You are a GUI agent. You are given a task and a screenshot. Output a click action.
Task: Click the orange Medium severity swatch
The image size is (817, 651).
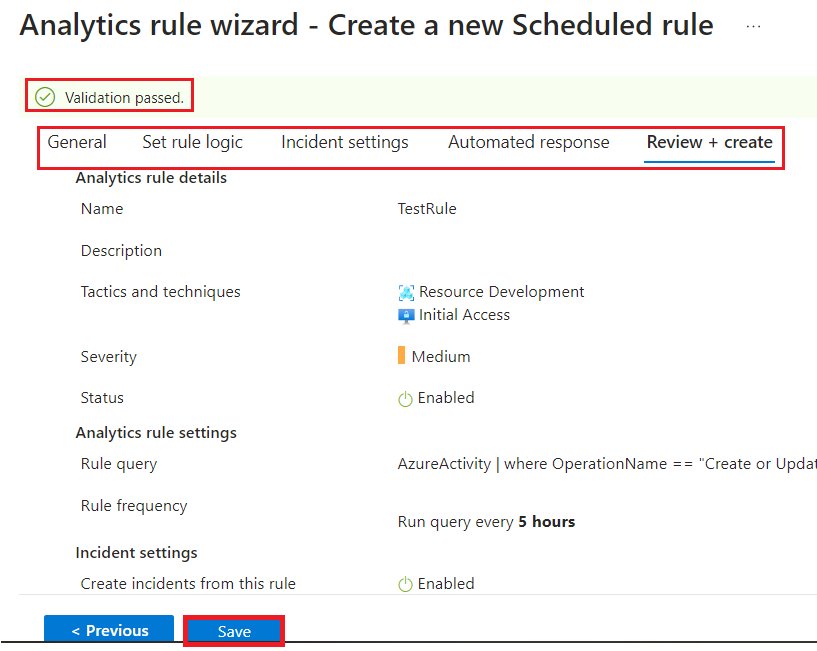(x=401, y=356)
